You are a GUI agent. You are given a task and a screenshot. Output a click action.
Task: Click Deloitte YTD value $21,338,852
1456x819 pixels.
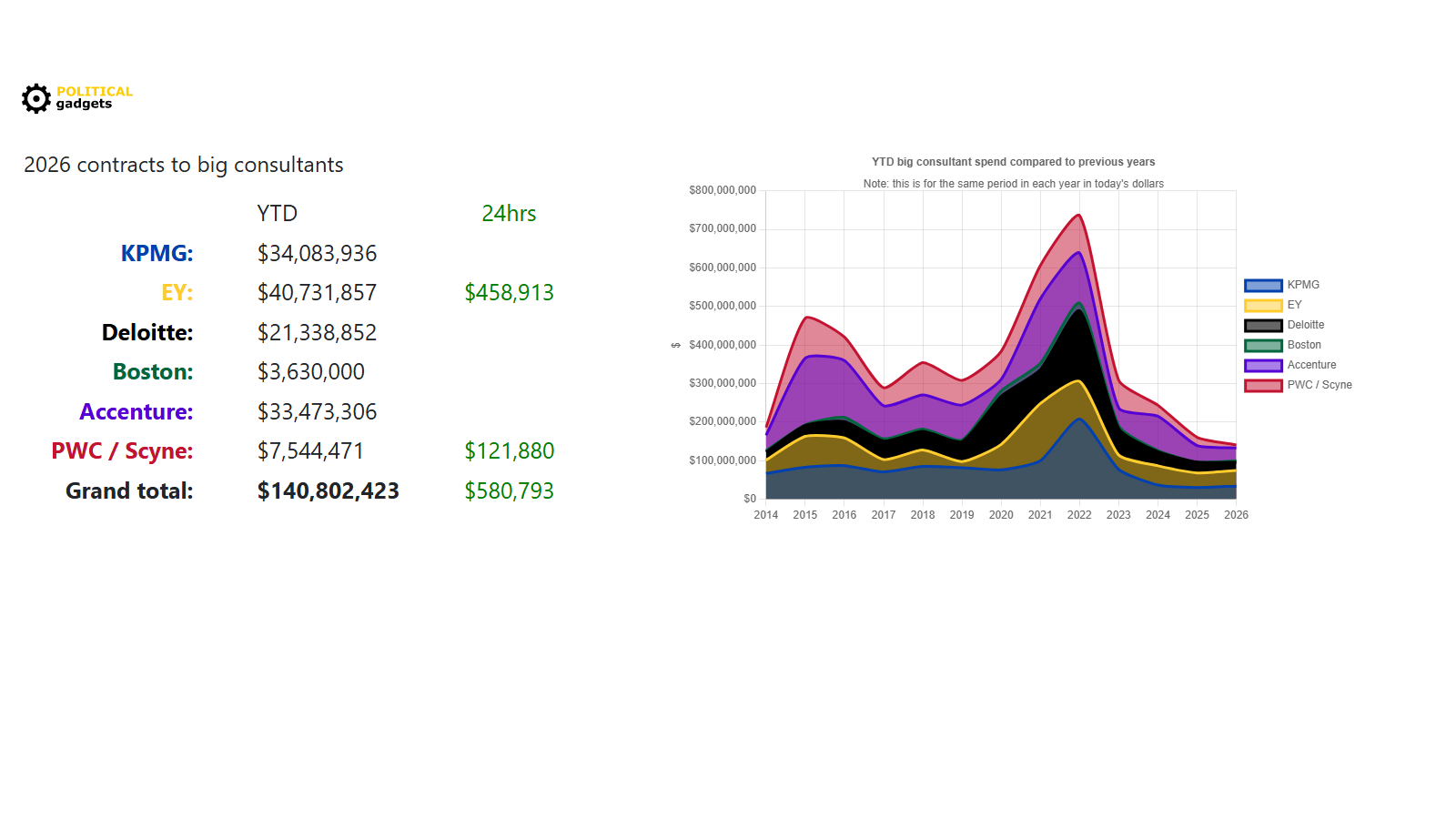317,332
